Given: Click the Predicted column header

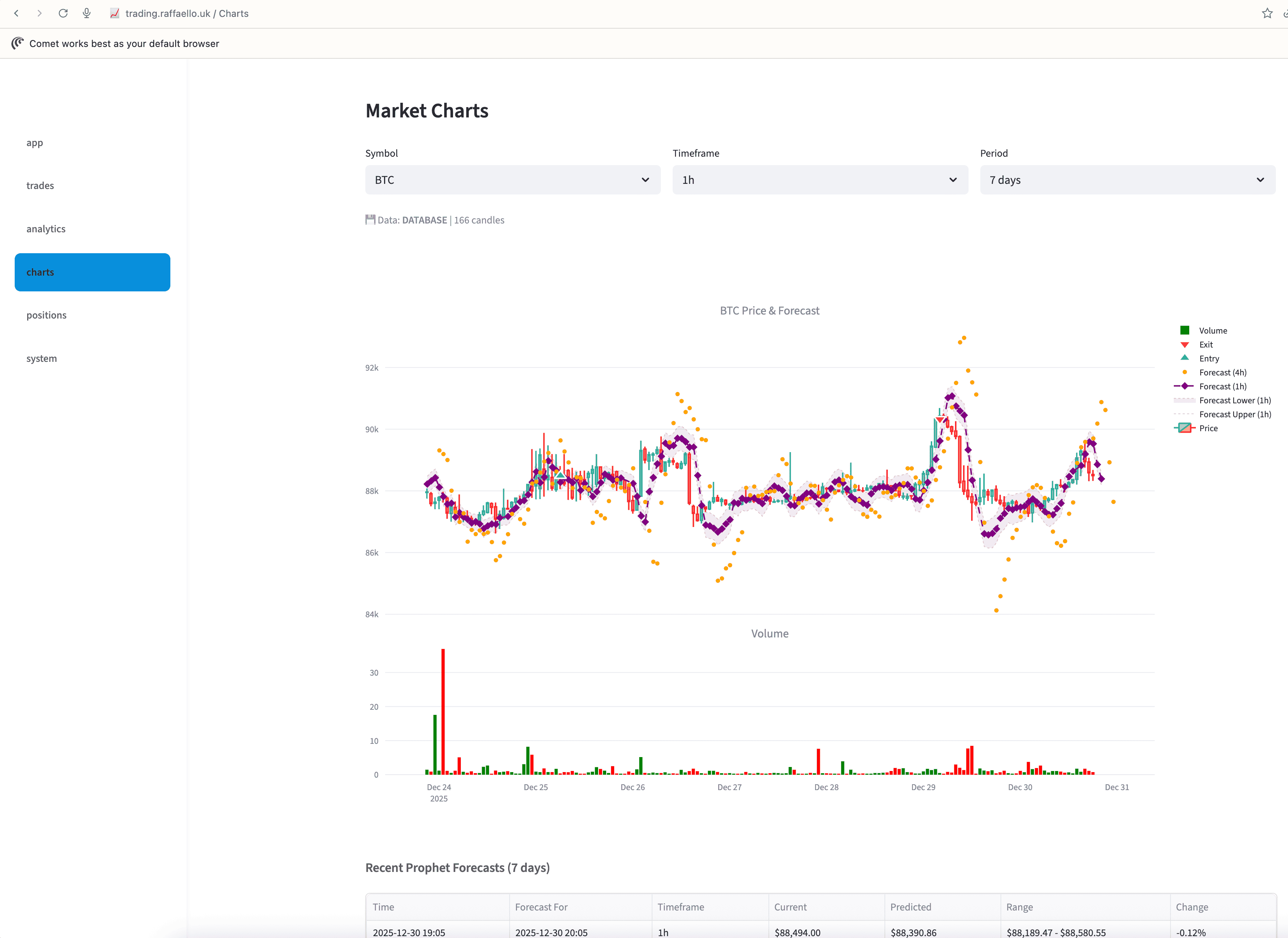Looking at the screenshot, I should pyautogui.click(x=943, y=907).
